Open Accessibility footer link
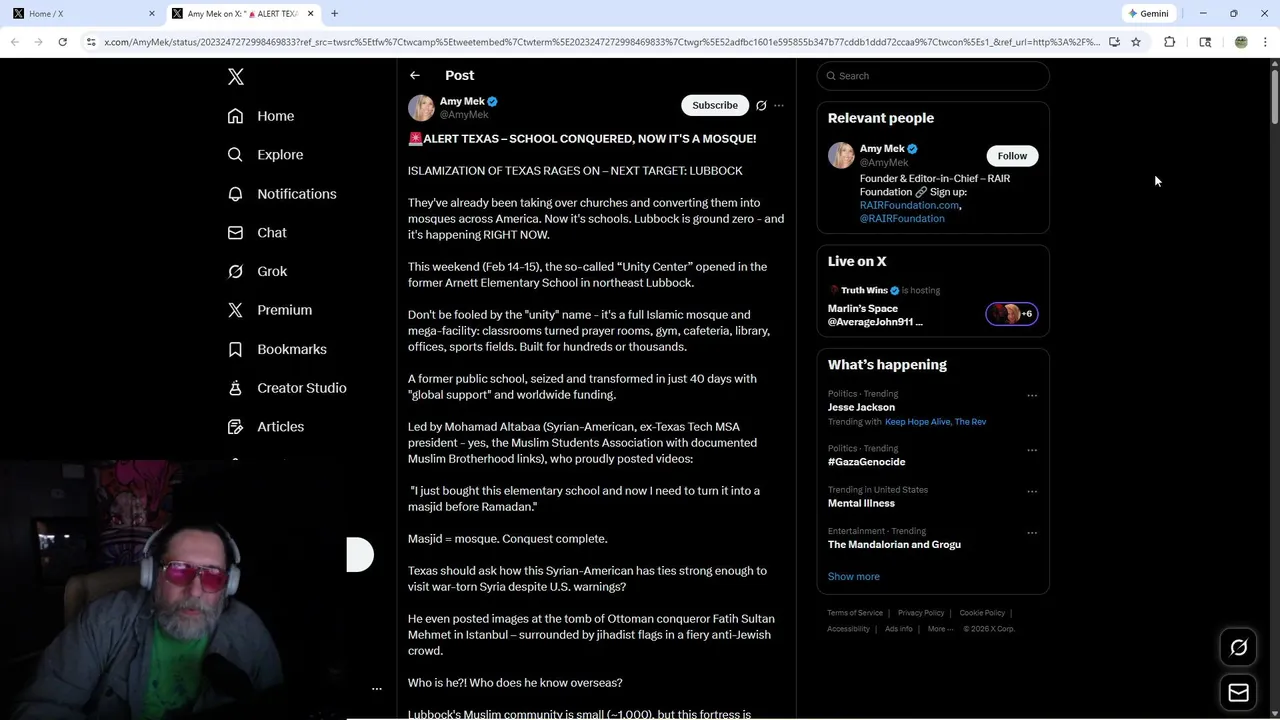The width and height of the screenshot is (1280, 720). pos(848,629)
